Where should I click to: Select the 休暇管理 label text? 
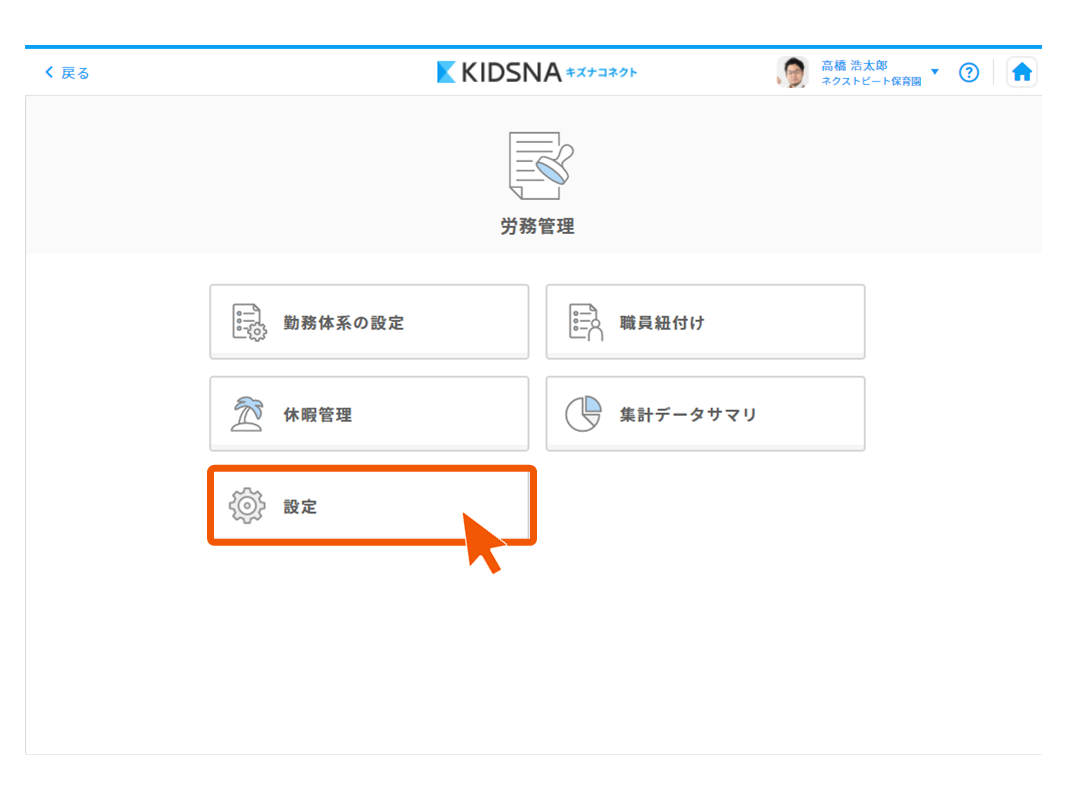pos(317,415)
